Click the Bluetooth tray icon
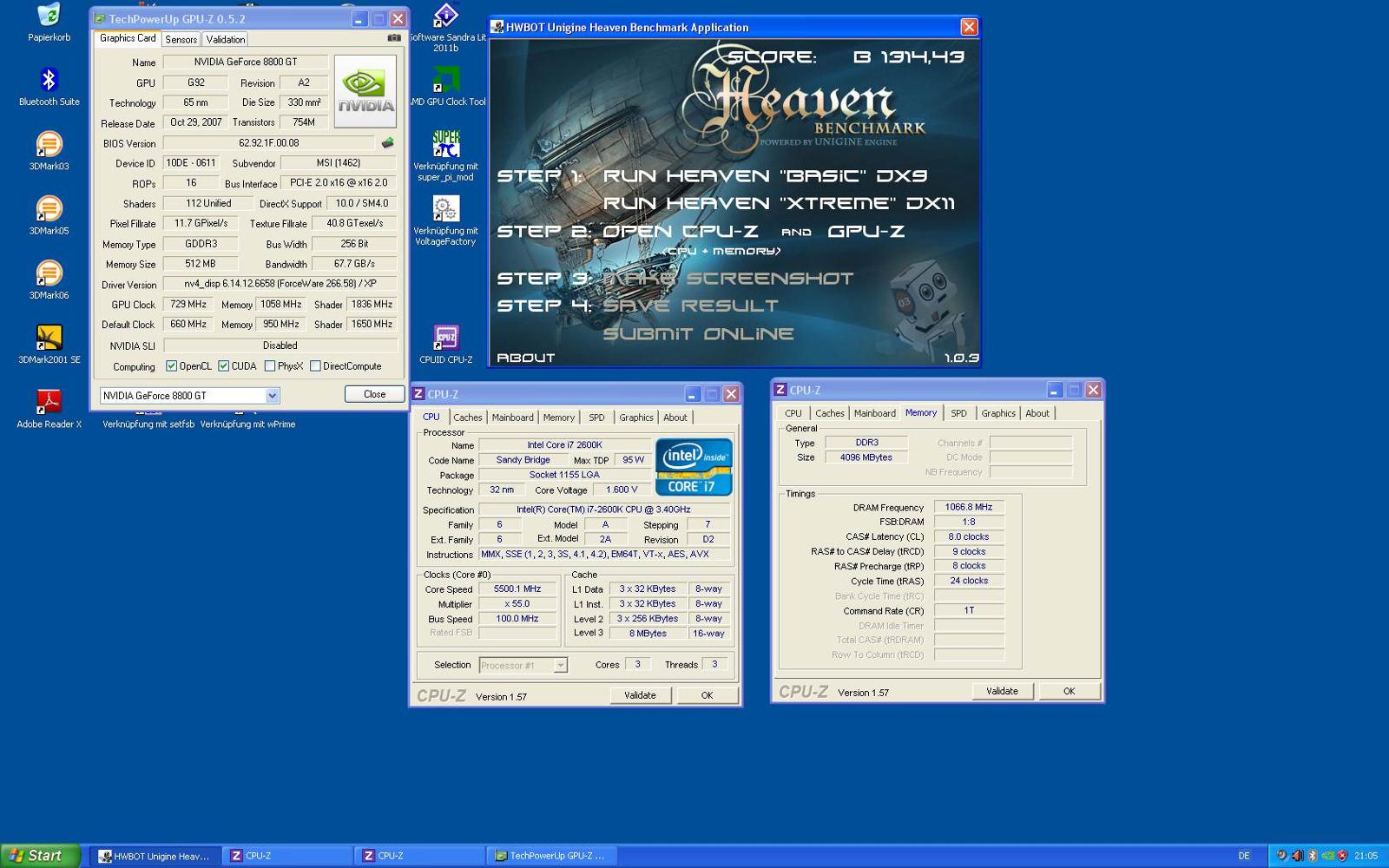1389x868 pixels. [x=1313, y=856]
